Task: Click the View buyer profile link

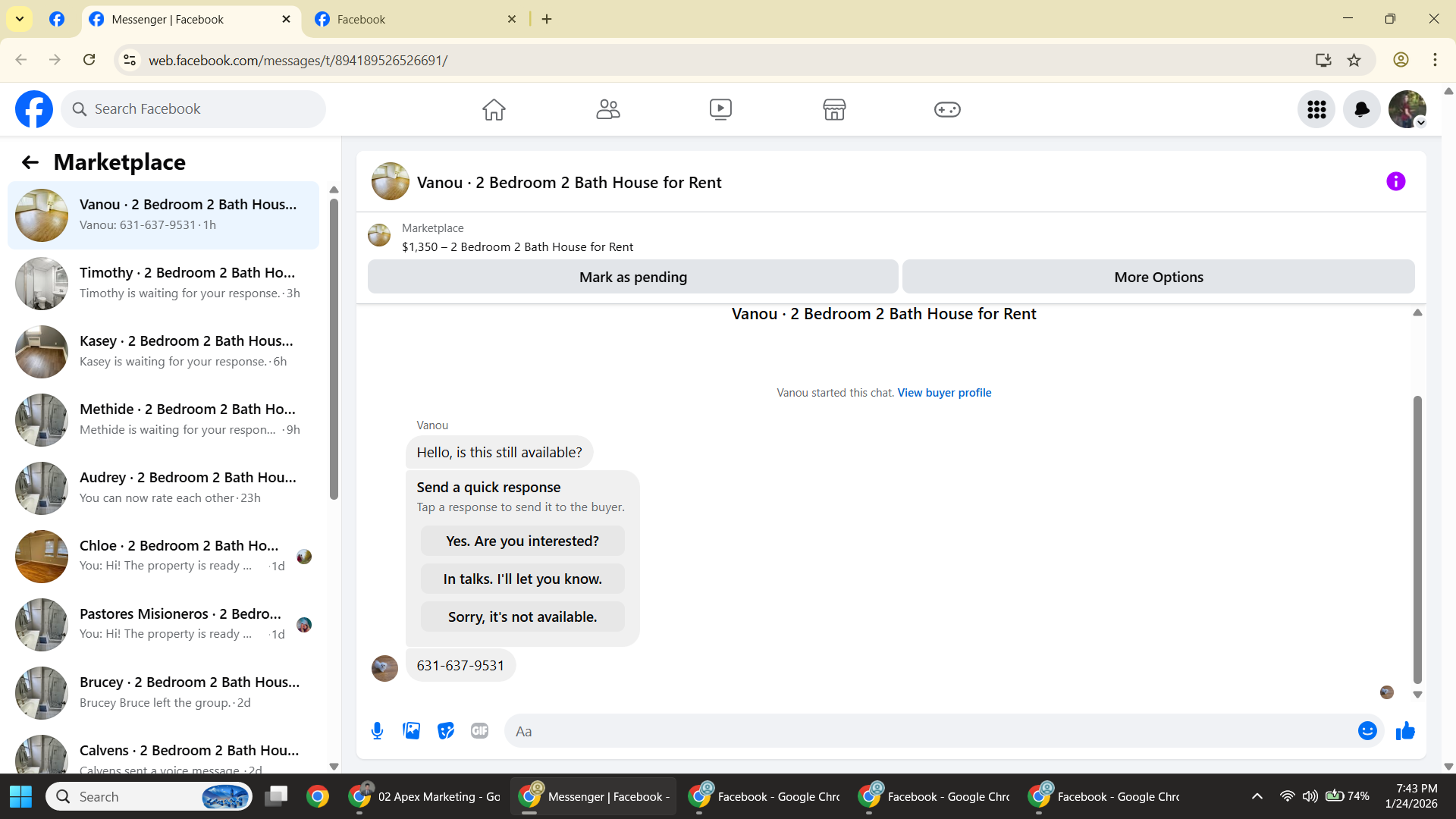Action: (944, 393)
